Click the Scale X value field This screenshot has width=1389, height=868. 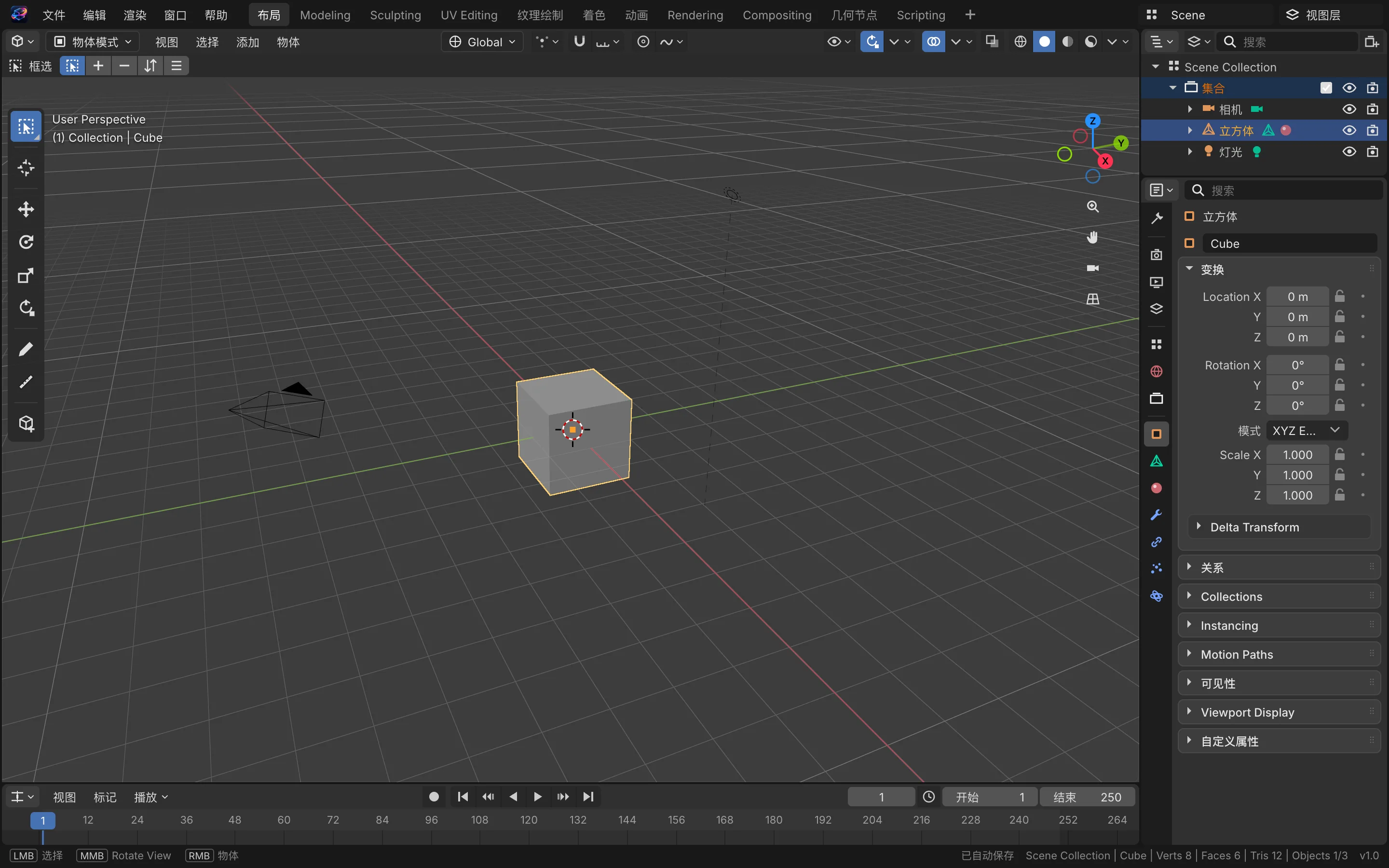coord(1297,455)
